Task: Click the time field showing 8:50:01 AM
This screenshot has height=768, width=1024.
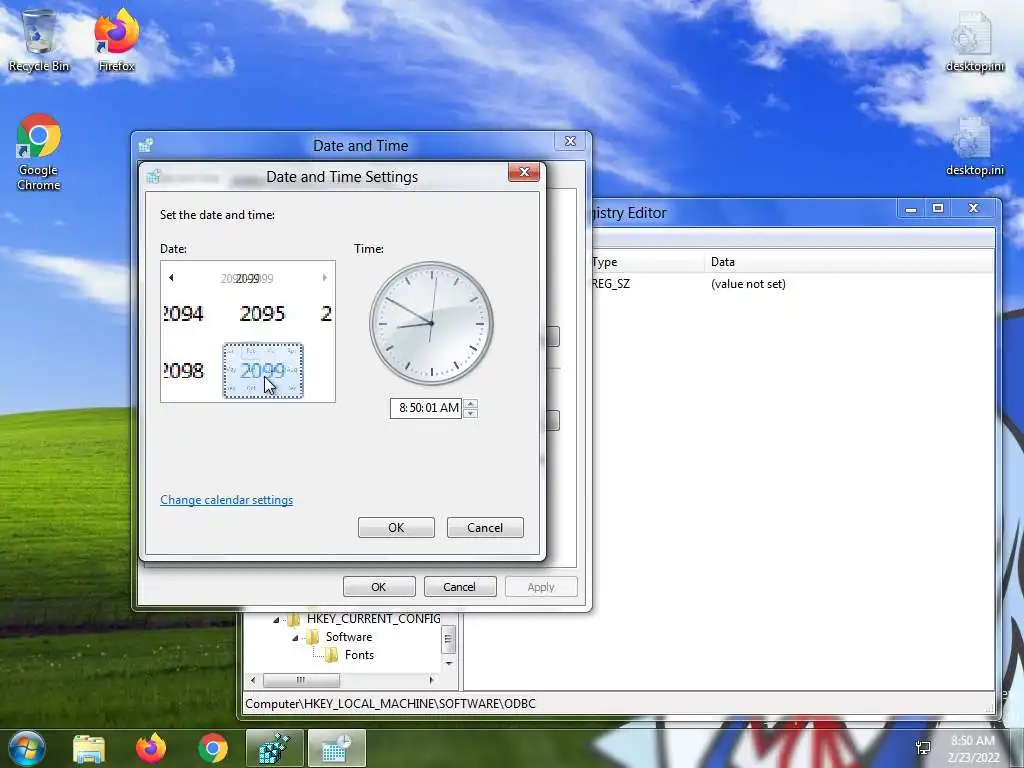Action: (x=426, y=408)
